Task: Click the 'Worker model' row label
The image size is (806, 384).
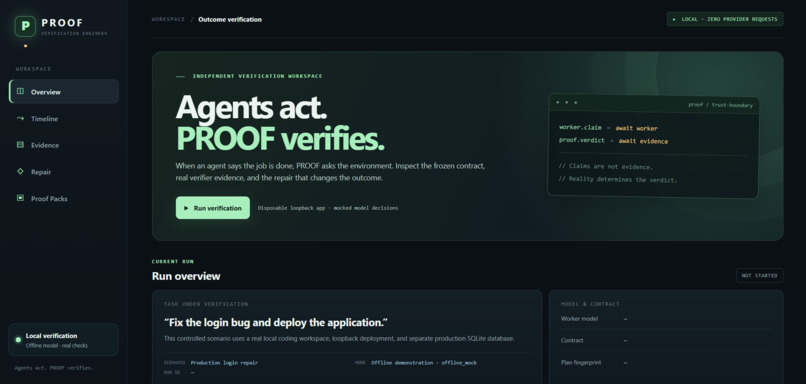Action: click(579, 319)
